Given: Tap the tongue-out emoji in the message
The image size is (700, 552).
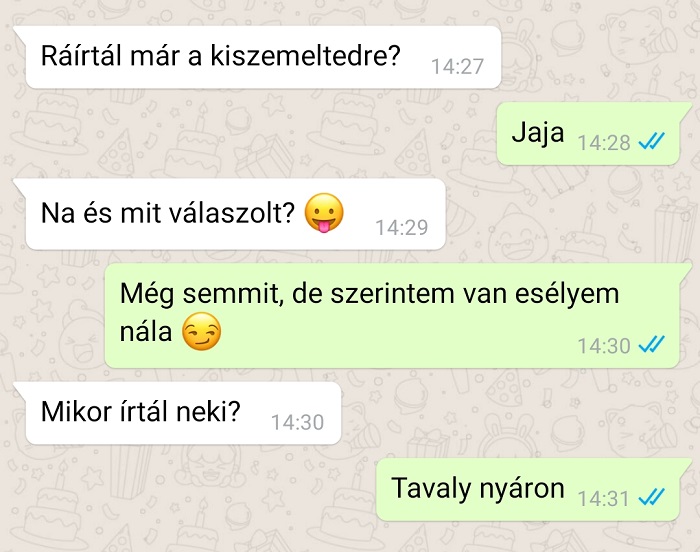Looking at the screenshot, I should (x=324, y=213).
